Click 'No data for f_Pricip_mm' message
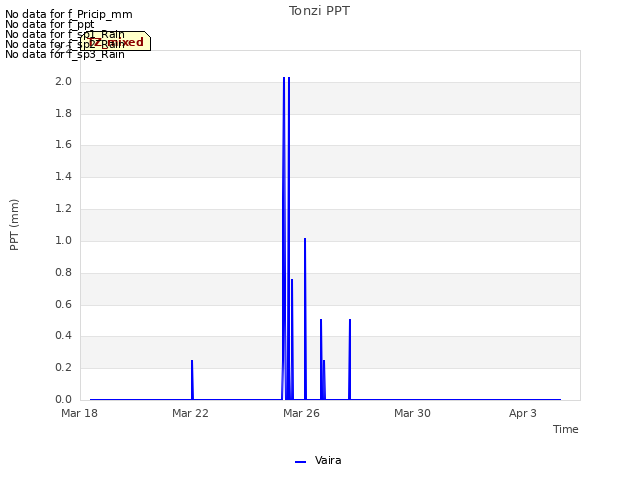This screenshot has width=640, height=480. click(69, 14)
